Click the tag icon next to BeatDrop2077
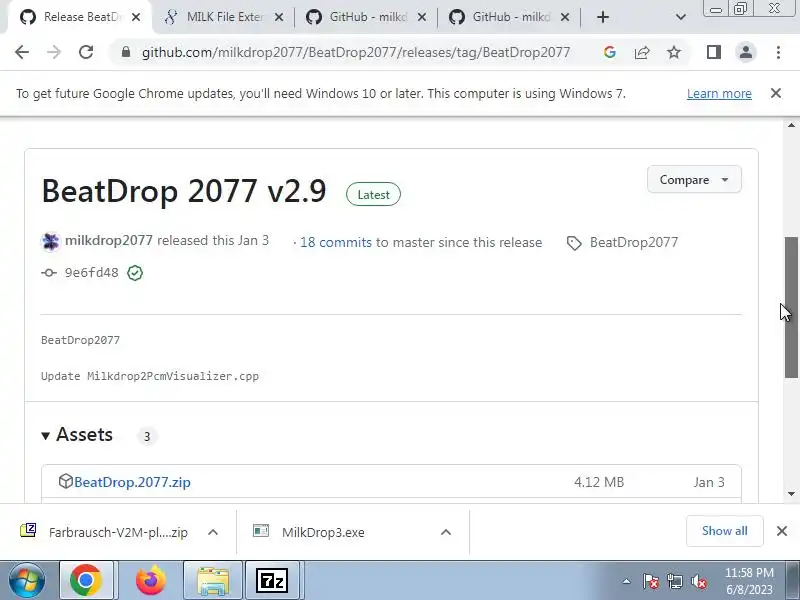 (574, 243)
